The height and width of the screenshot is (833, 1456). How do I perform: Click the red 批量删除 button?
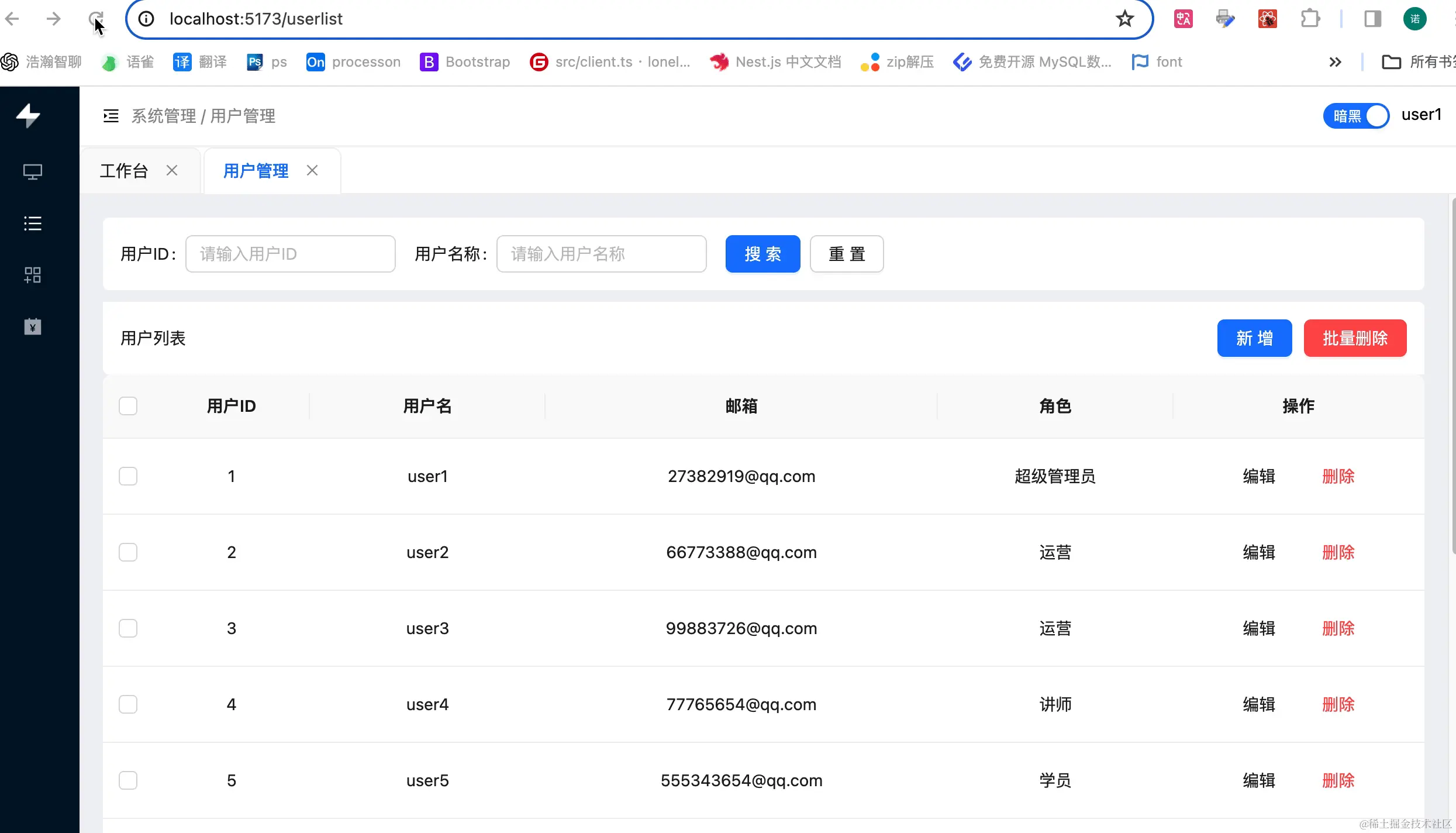pos(1355,338)
